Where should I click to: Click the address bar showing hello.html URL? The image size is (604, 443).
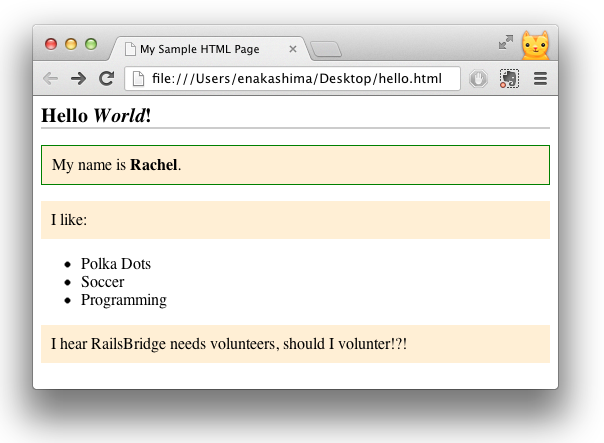(x=300, y=79)
